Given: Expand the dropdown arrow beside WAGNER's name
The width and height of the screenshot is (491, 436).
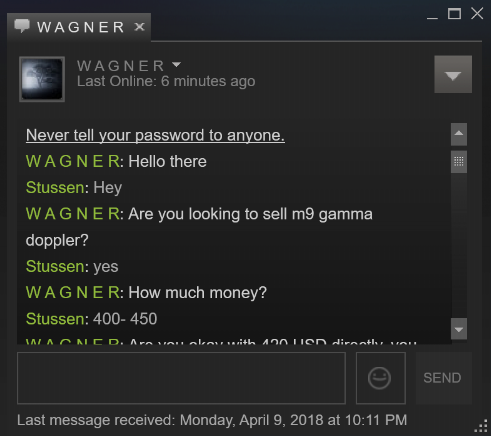Looking at the screenshot, I should pyautogui.click(x=176, y=64).
